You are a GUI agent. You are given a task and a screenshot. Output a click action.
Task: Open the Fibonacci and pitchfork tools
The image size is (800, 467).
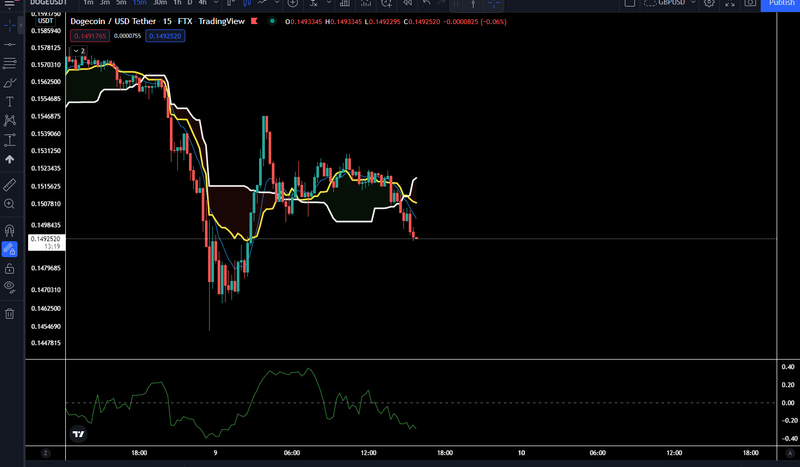click(x=9, y=63)
